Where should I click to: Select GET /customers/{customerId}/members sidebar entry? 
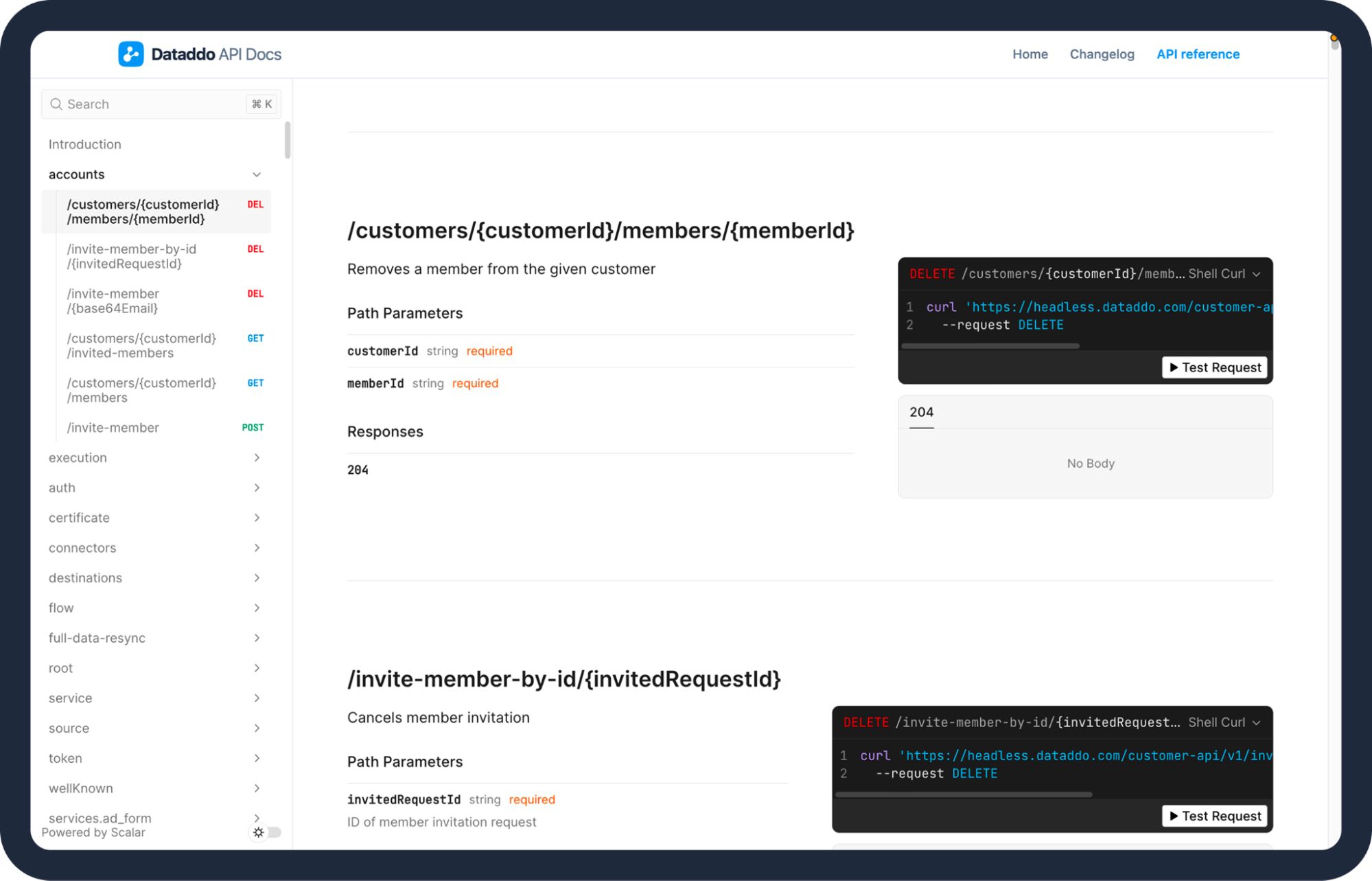(x=156, y=390)
